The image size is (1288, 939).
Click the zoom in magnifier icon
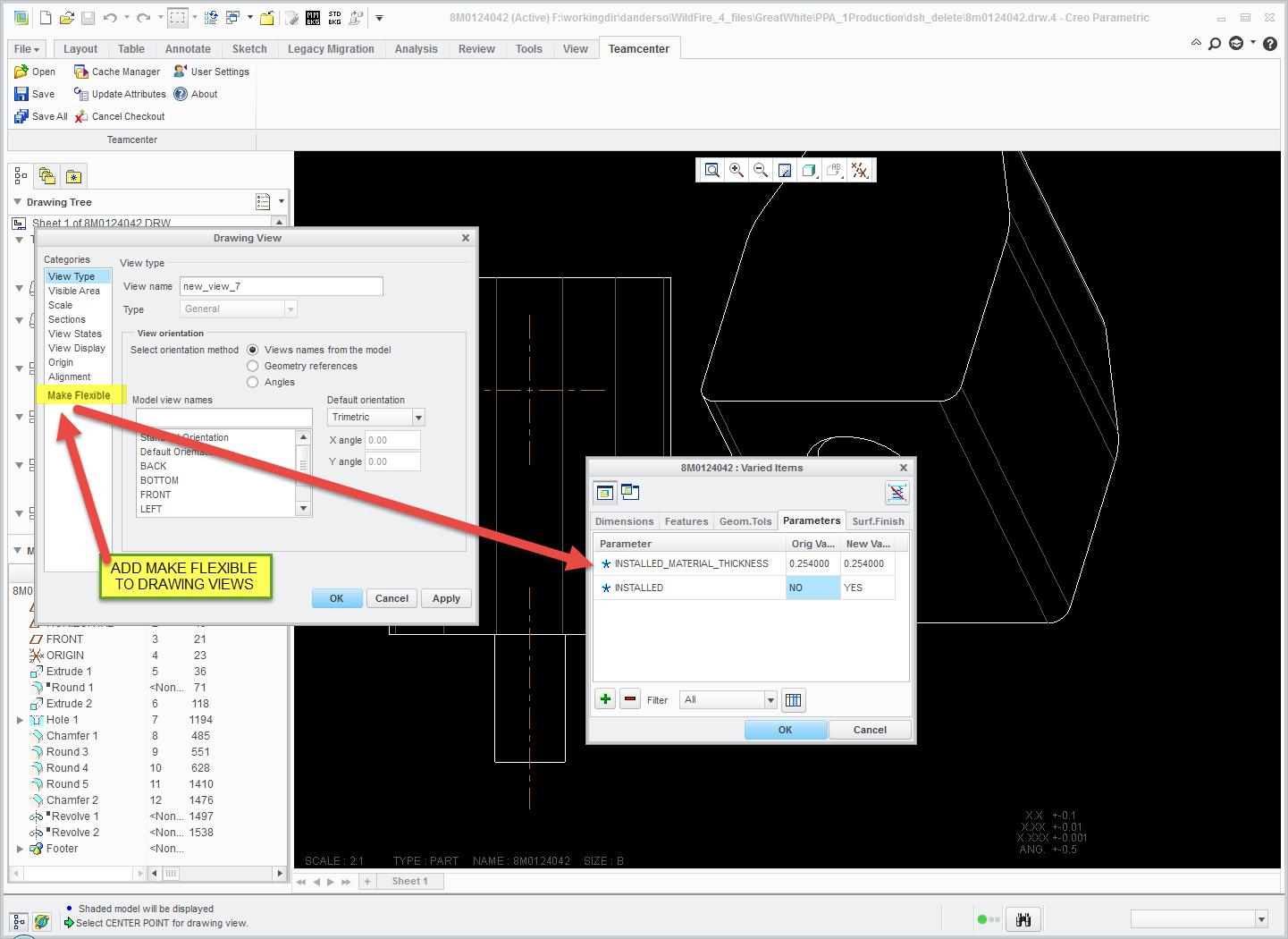tap(737, 170)
